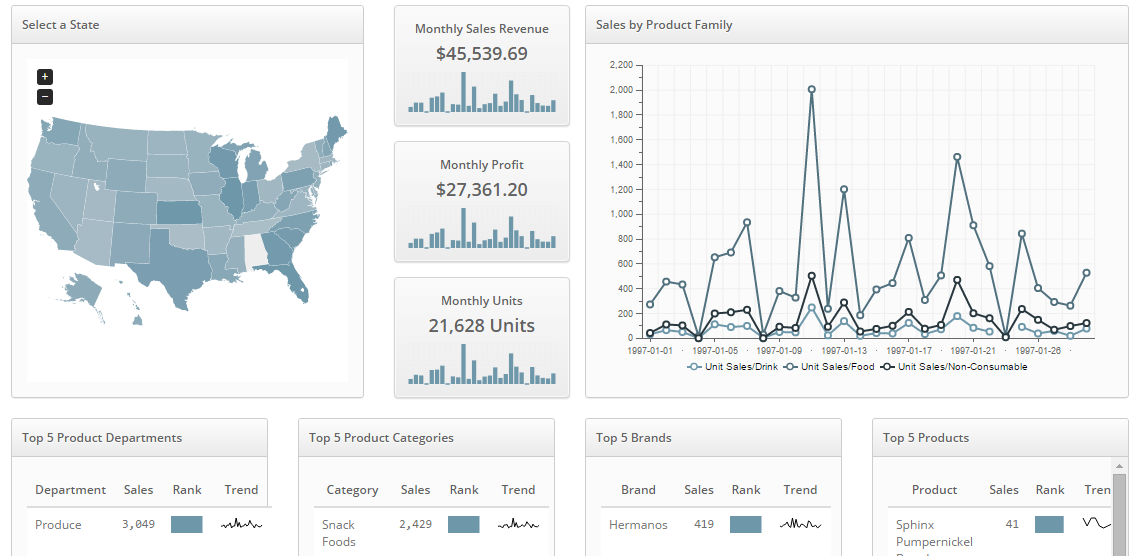Zoom in the map with plus button
The width and height of the screenshot is (1136, 556).
coord(45,77)
